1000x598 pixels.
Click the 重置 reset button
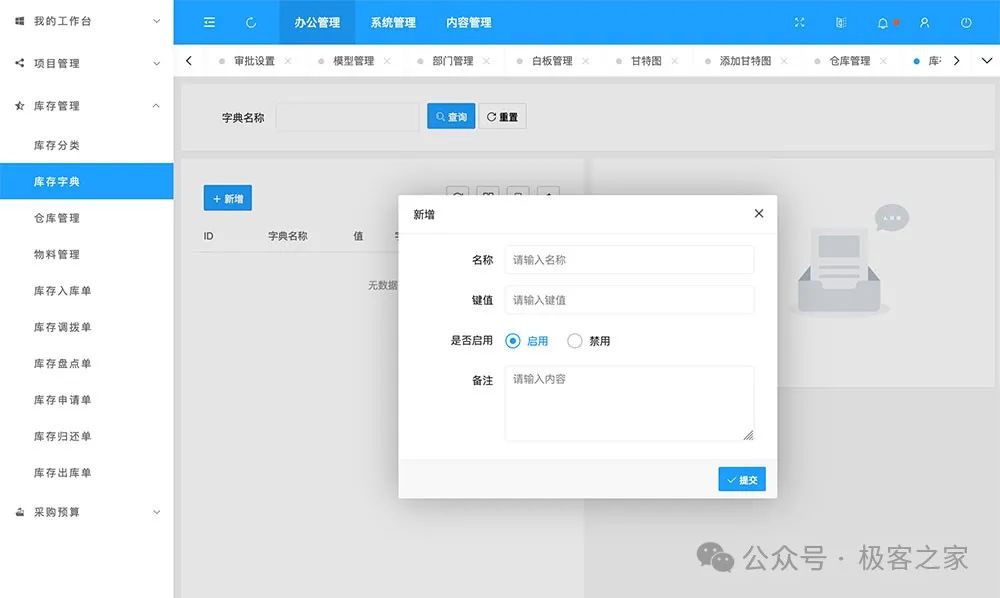[x=503, y=117]
